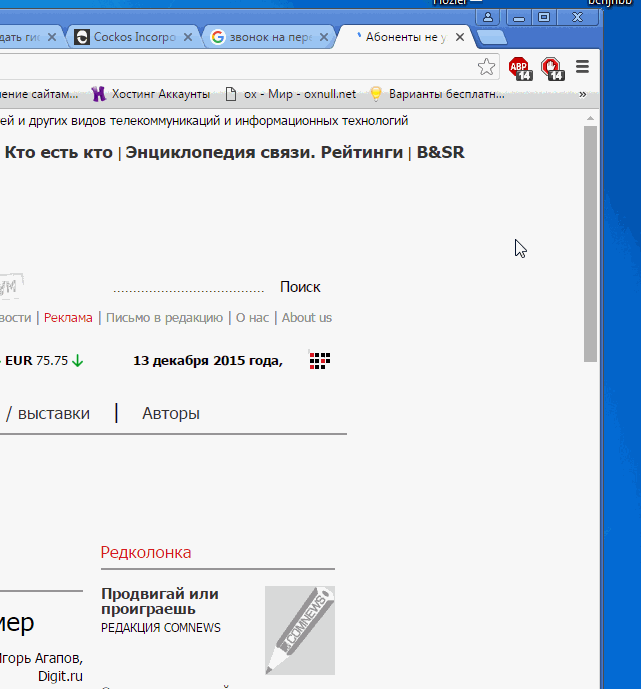The height and width of the screenshot is (689, 641).
Task: Go to the 'Авторы' section
Action: tap(171, 413)
